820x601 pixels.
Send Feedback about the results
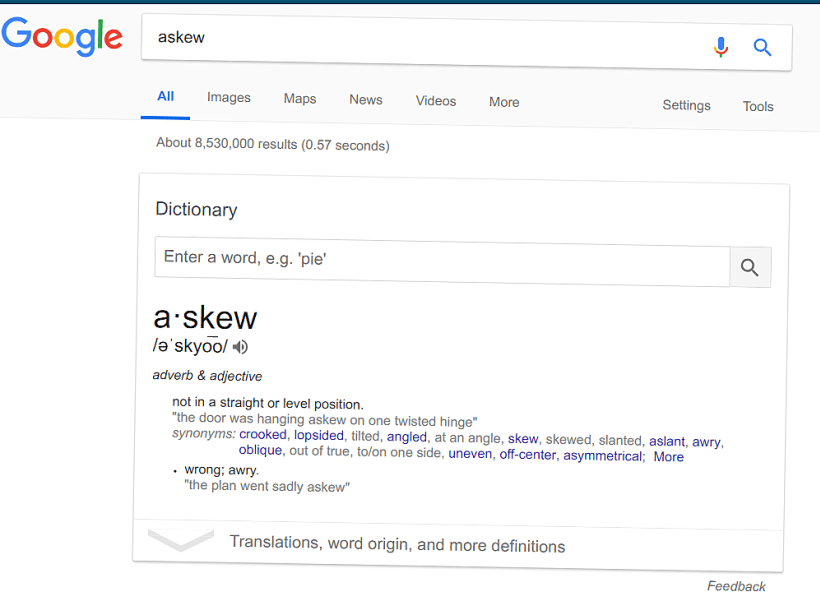pyautogui.click(x=736, y=586)
